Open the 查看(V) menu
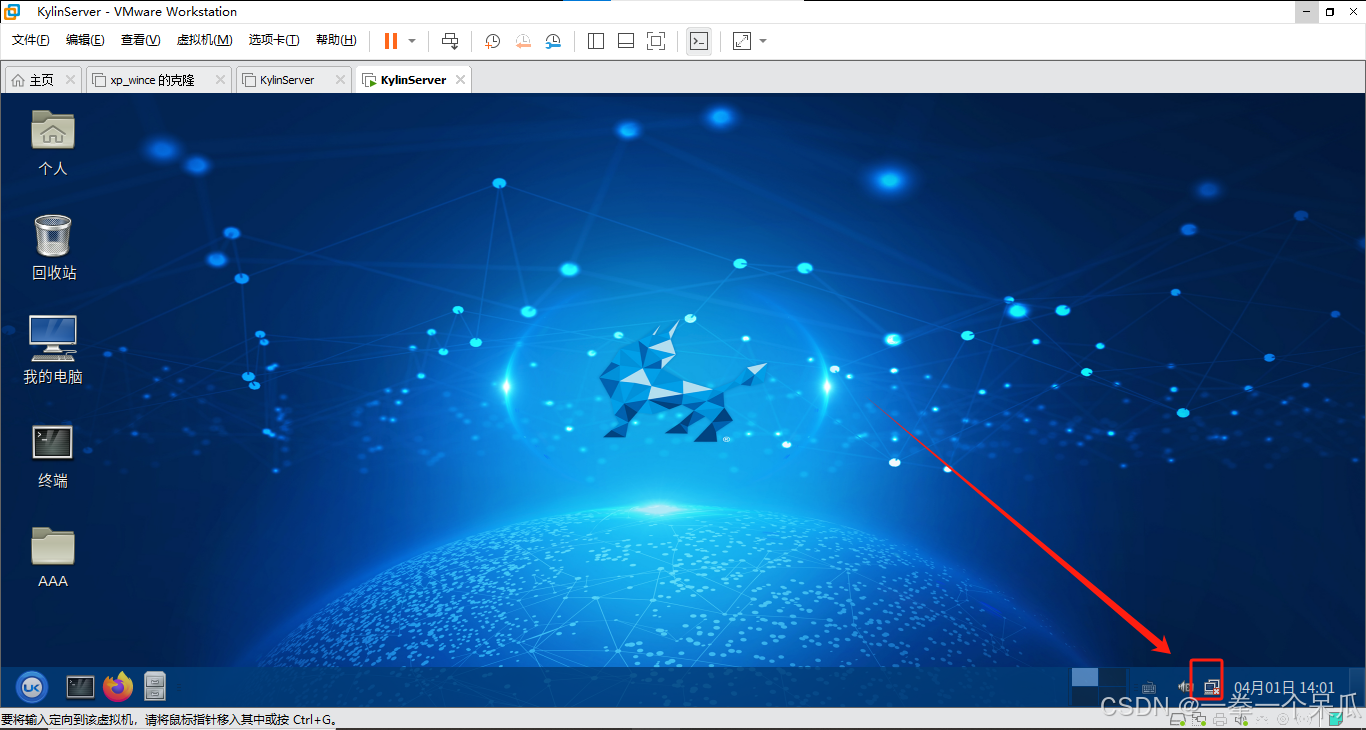Viewport: 1366px width, 730px height. (x=140, y=41)
